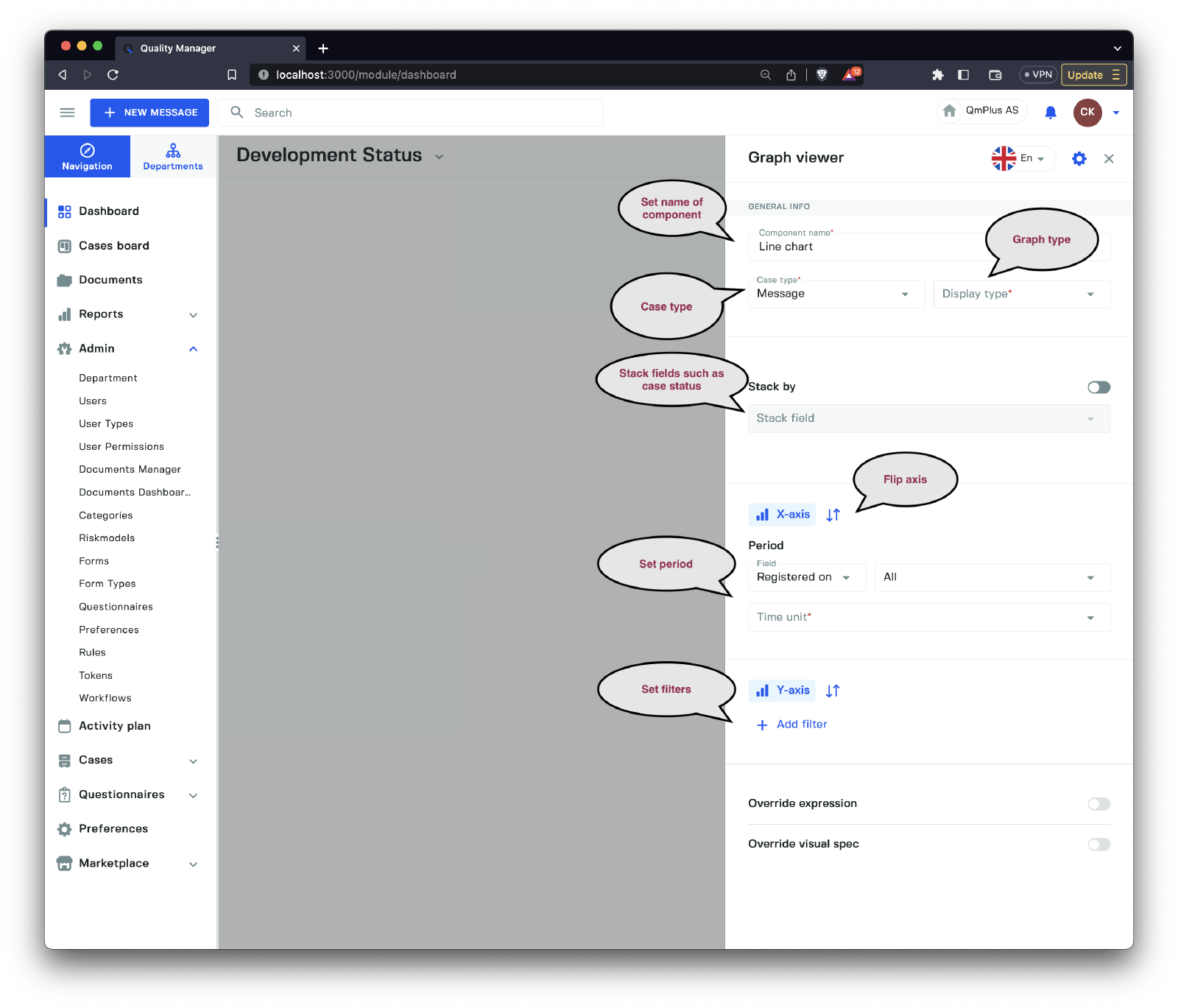Click the browser bookmark icon

(232, 75)
